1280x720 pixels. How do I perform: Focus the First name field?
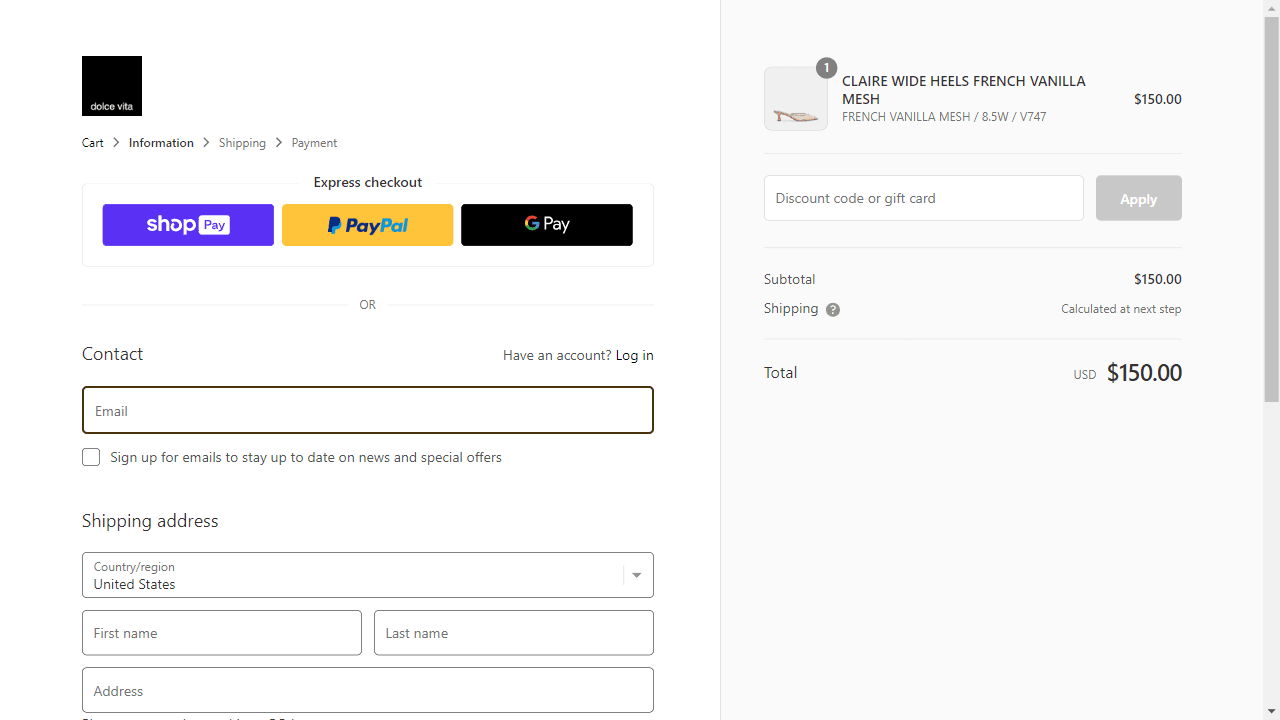222,633
